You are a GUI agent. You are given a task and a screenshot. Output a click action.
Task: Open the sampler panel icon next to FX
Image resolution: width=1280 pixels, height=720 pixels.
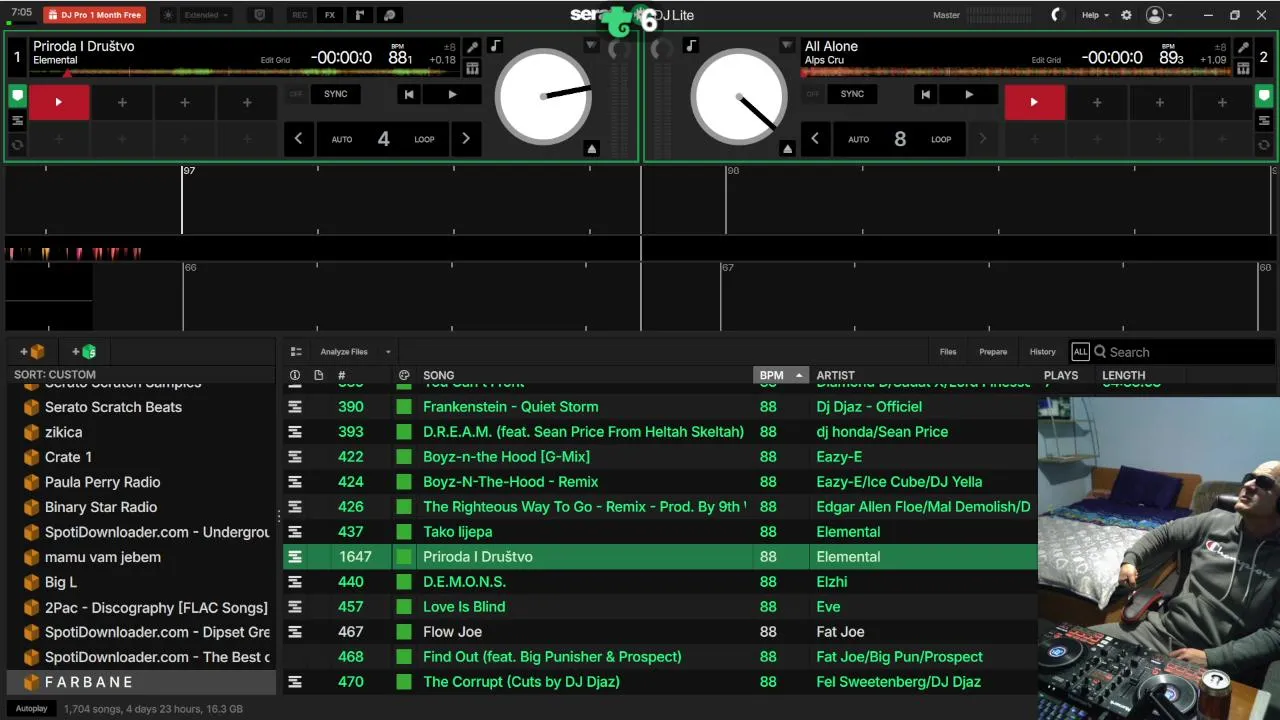360,15
